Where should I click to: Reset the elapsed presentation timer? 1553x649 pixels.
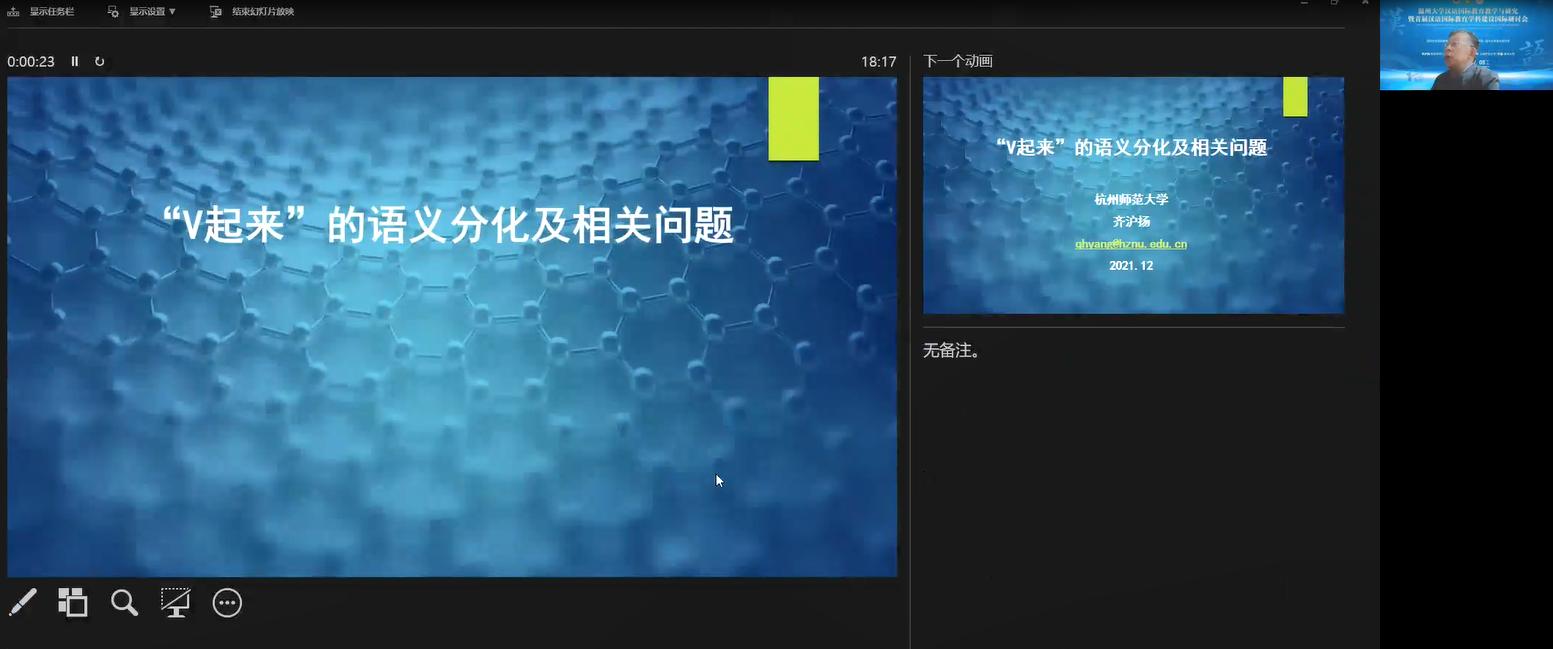click(100, 61)
